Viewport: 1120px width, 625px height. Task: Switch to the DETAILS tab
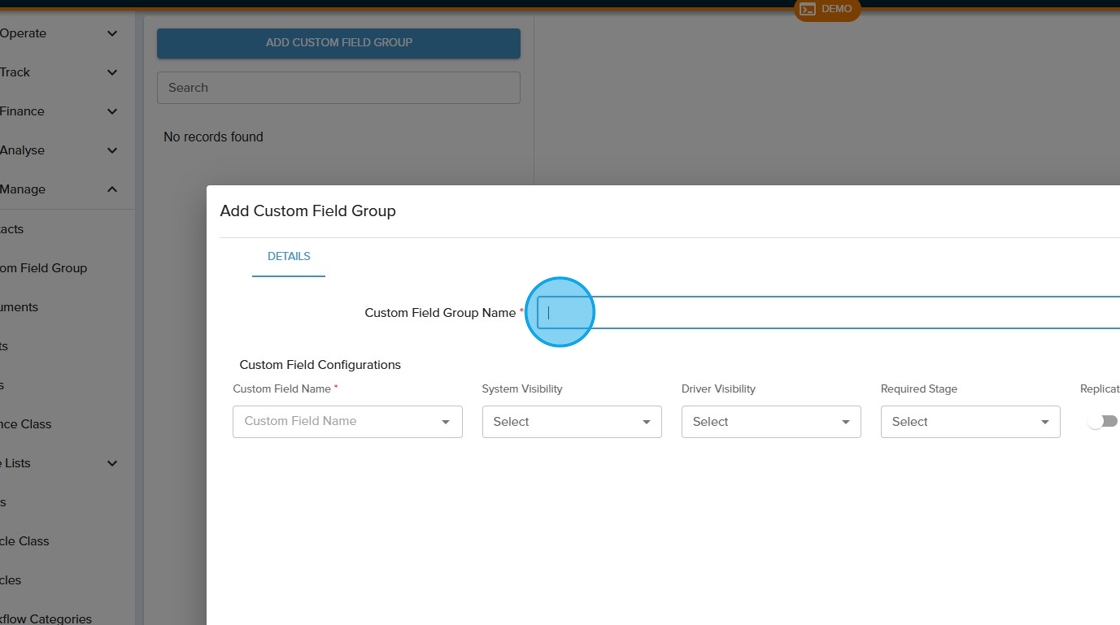tap(288, 257)
